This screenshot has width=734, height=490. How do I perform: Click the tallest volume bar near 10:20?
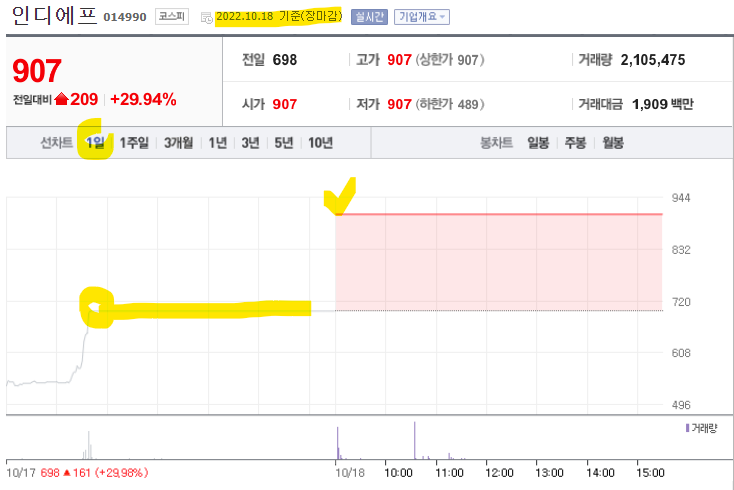point(414,440)
